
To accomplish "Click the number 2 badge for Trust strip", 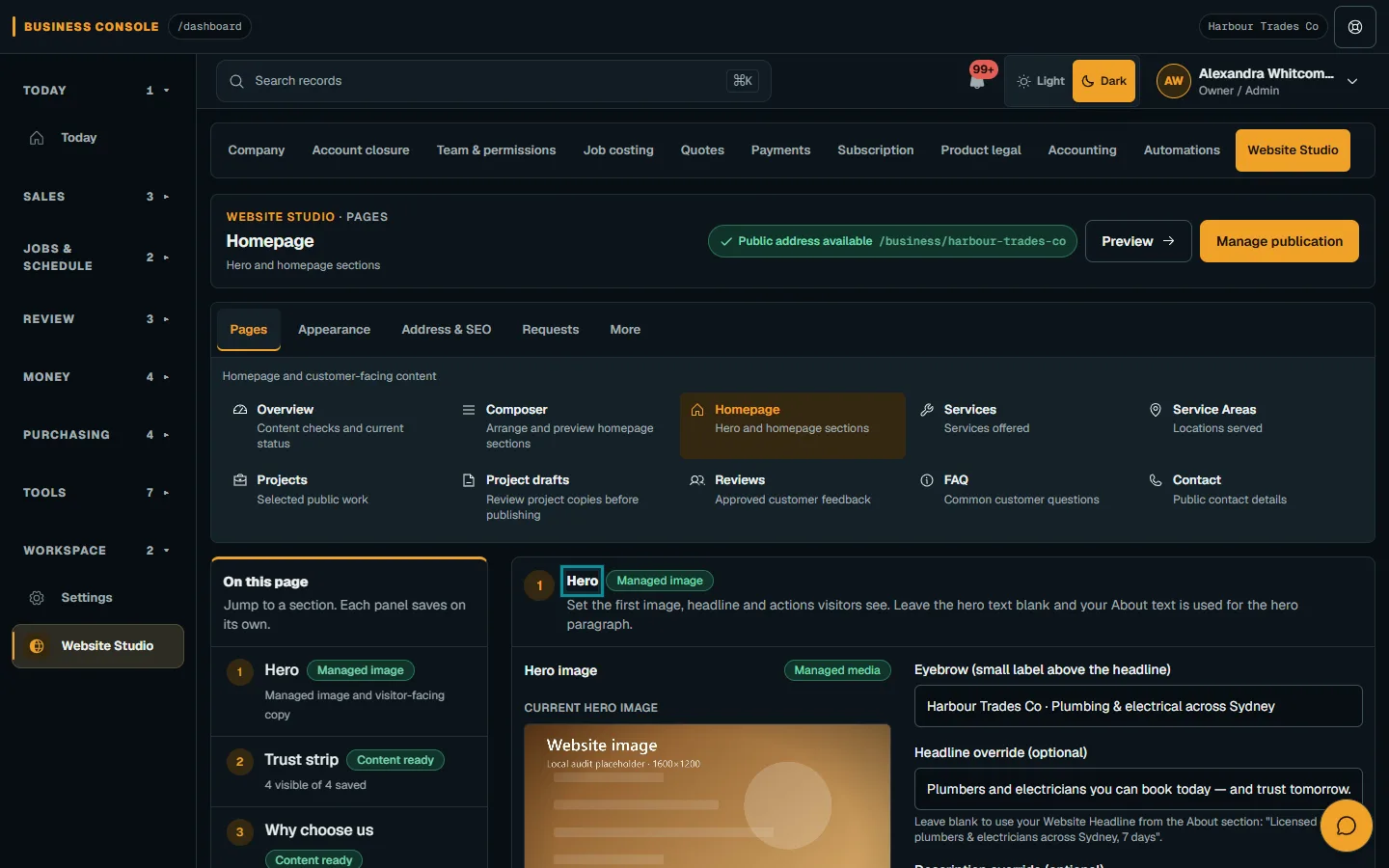I will tap(240, 762).
